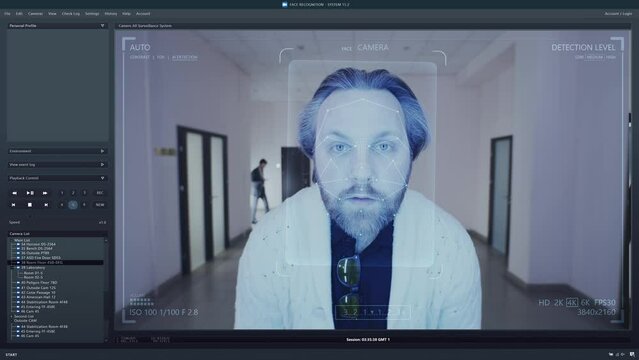Select preset number 1 in Playback Control

click(62, 193)
